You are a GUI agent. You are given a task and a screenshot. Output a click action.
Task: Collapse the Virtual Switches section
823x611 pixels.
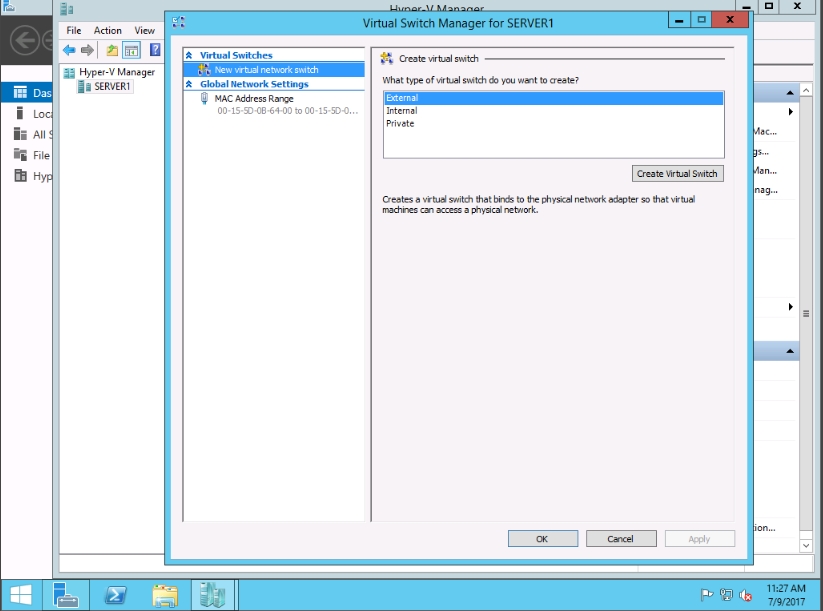189,56
